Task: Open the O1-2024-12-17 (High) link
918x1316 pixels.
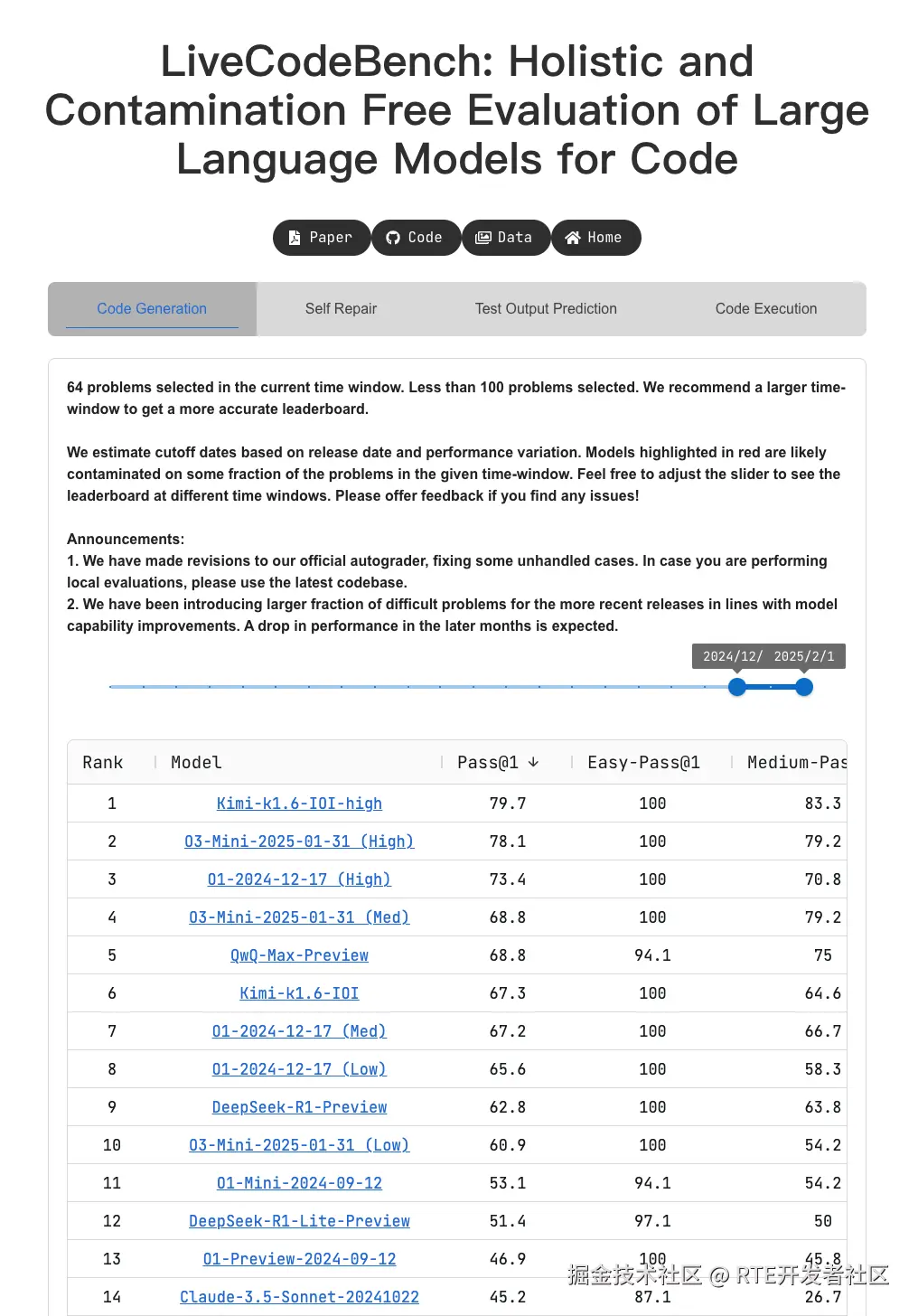Action: click(x=299, y=879)
